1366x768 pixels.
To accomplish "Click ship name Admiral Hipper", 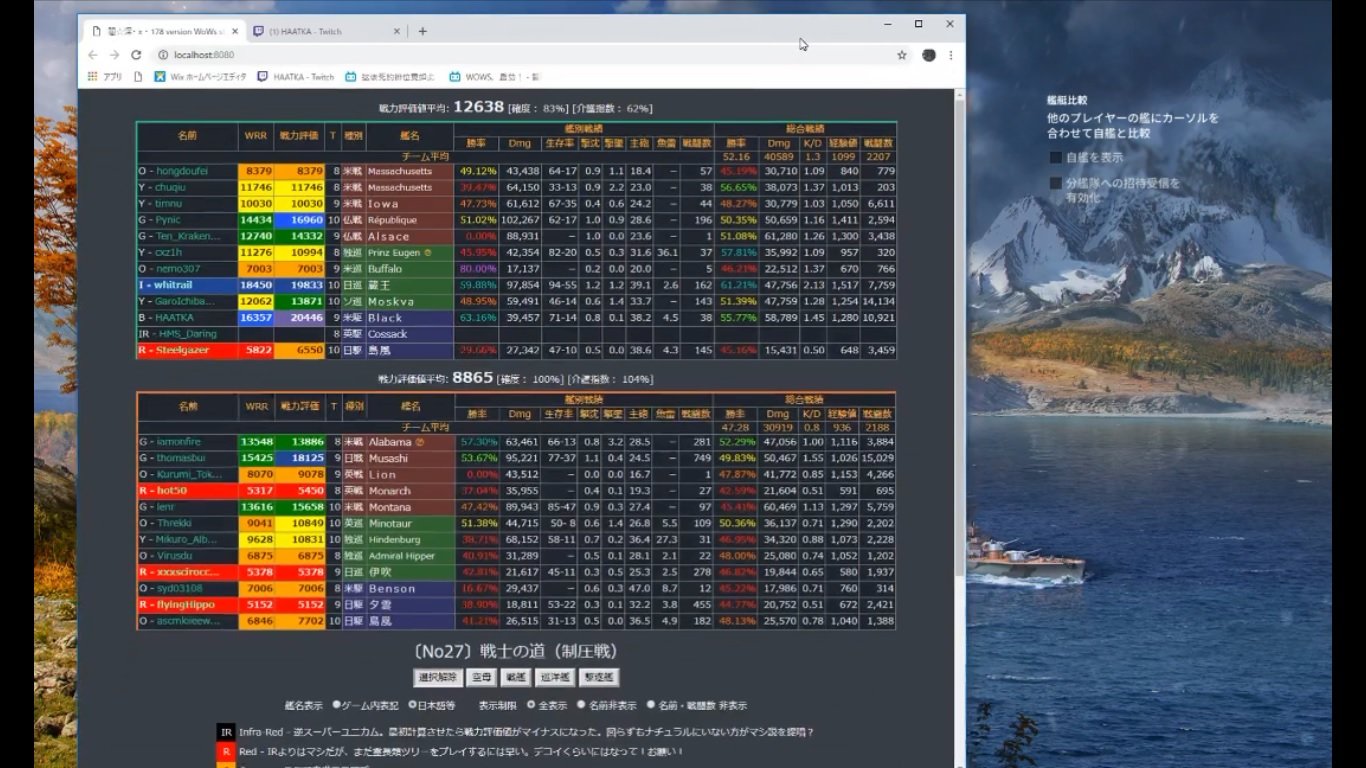I will click(x=401, y=556).
